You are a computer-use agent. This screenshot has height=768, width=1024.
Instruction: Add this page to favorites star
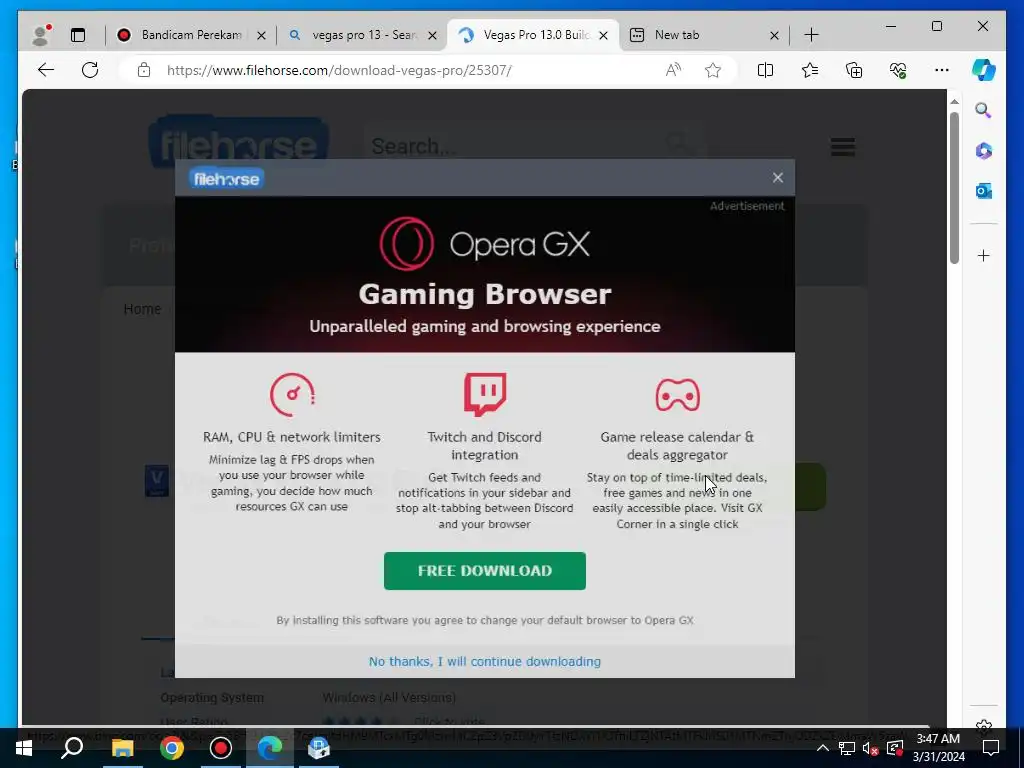(712, 70)
